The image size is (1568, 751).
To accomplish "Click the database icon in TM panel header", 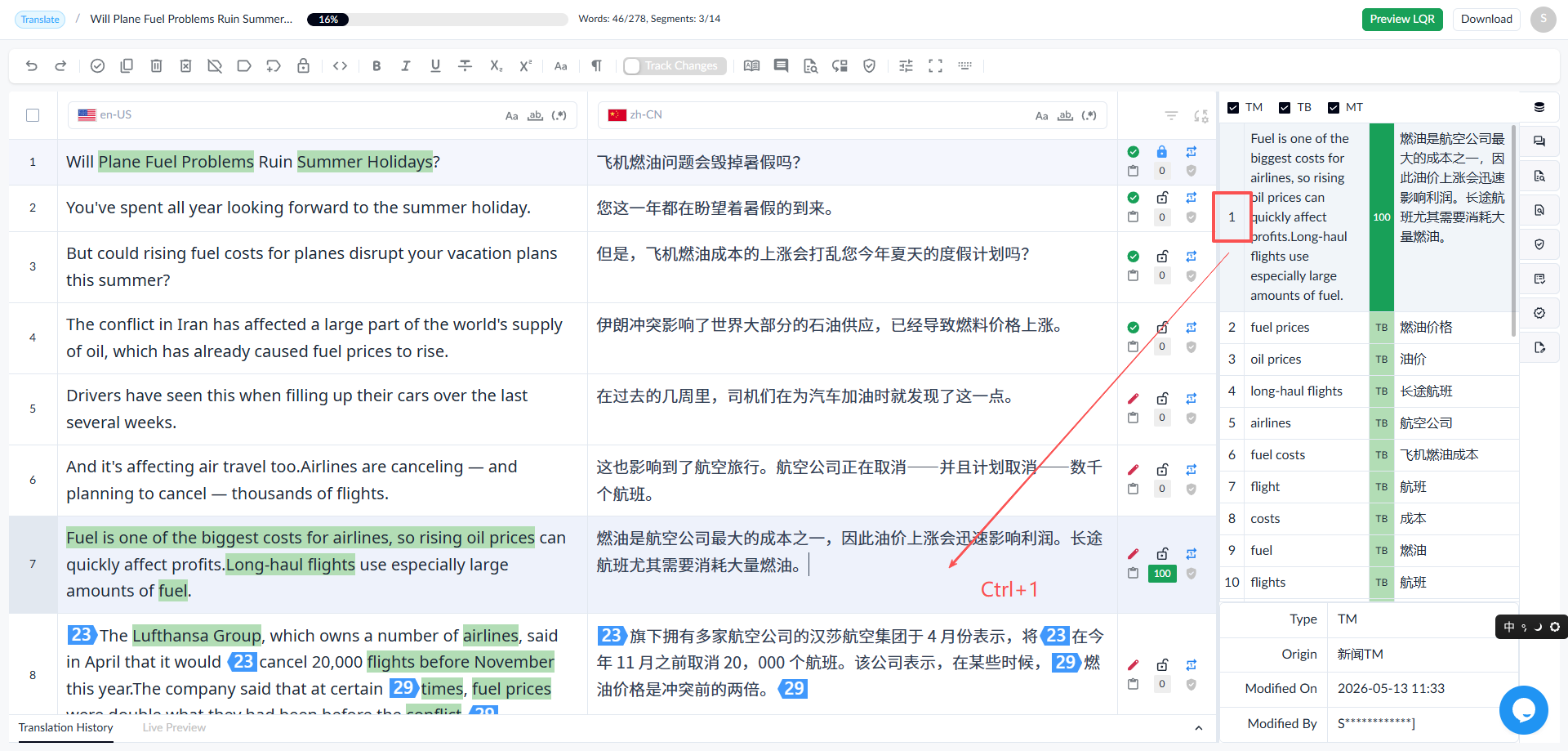I will click(x=1539, y=107).
